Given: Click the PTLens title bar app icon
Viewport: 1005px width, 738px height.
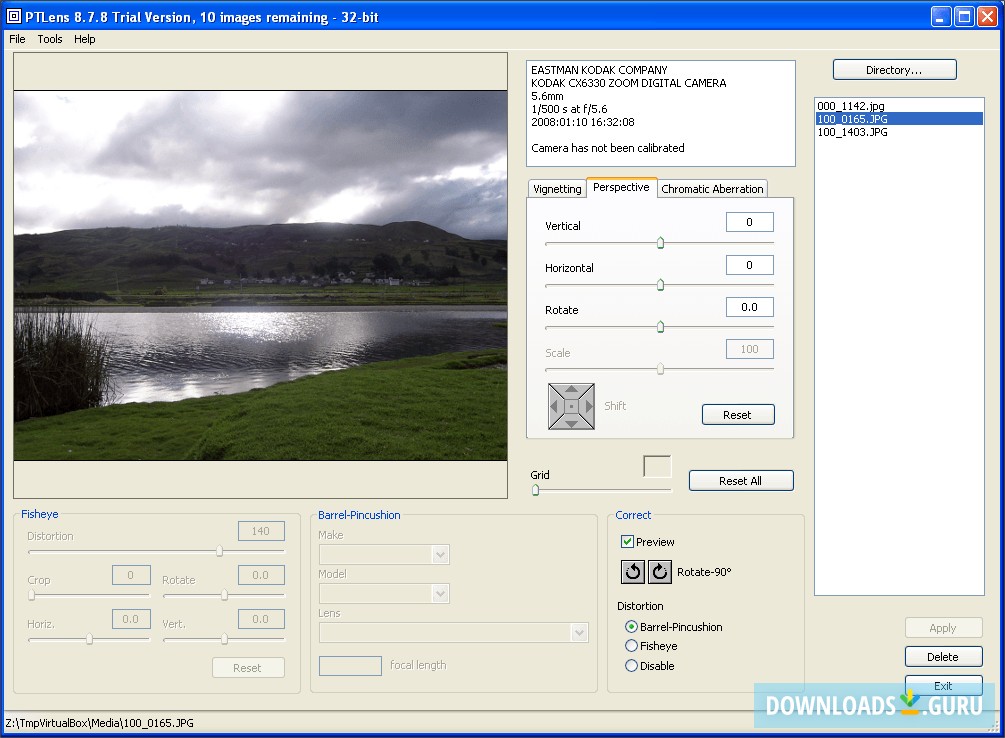Looking at the screenshot, I should [13, 17].
